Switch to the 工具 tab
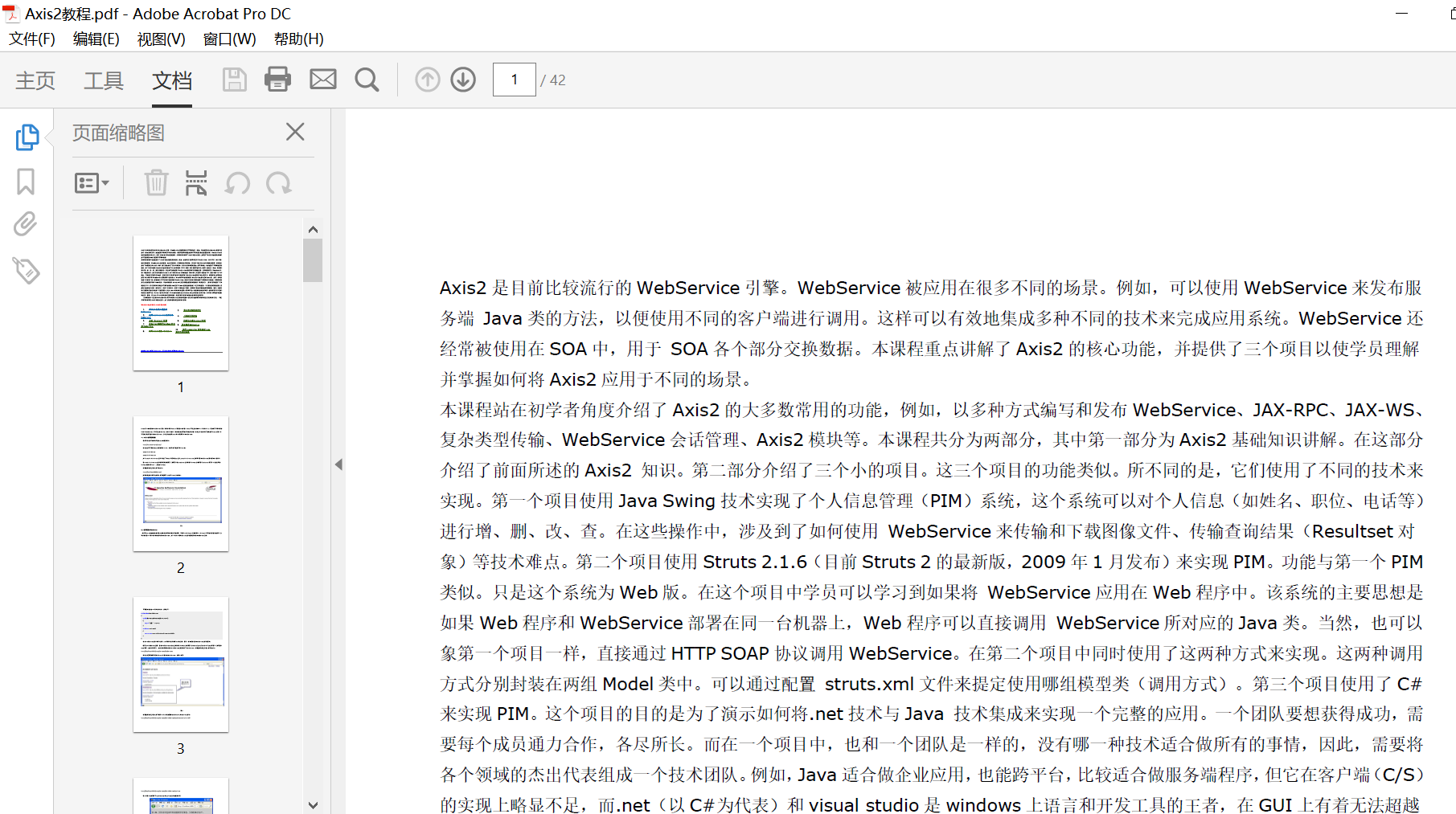Screen dimensions: 1456x814 click(104, 80)
